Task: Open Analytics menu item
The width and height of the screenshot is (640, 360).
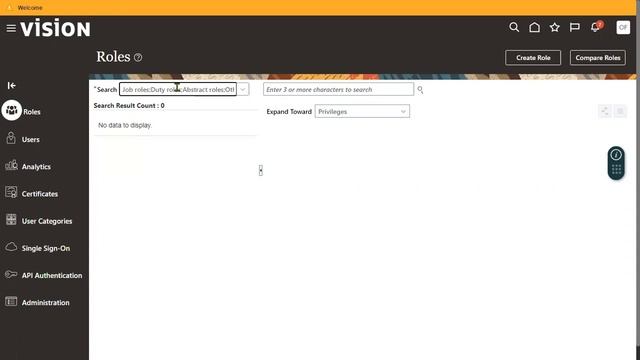Action: pyautogui.click(x=36, y=167)
